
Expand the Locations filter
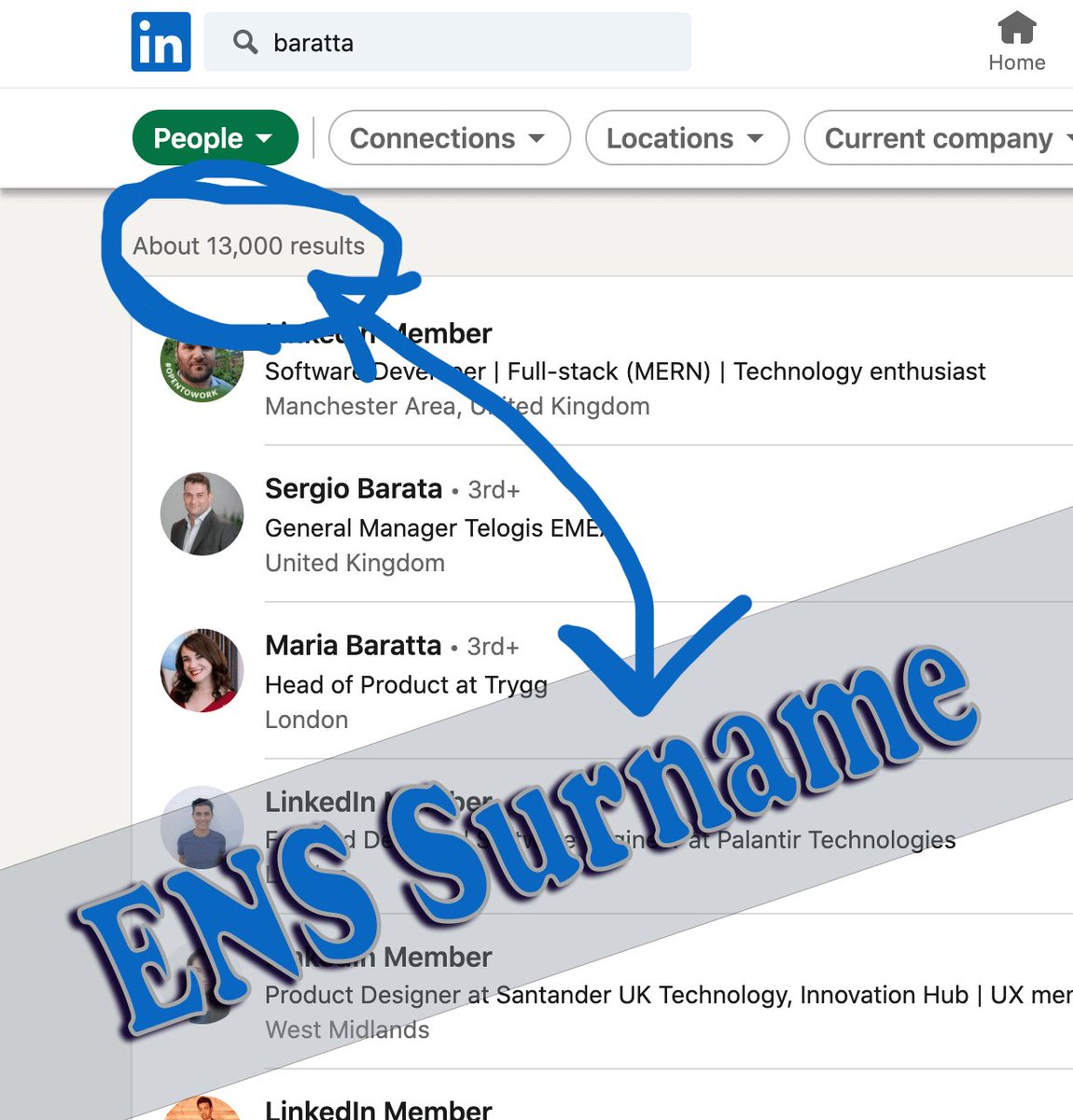[x=687, y=138]
